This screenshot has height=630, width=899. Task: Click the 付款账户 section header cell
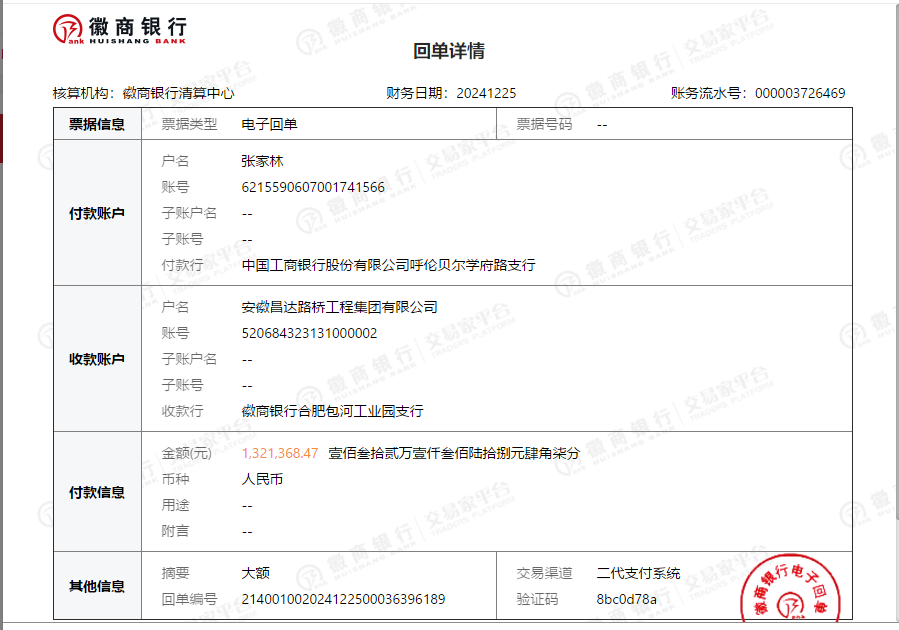(x=97, y=213)
